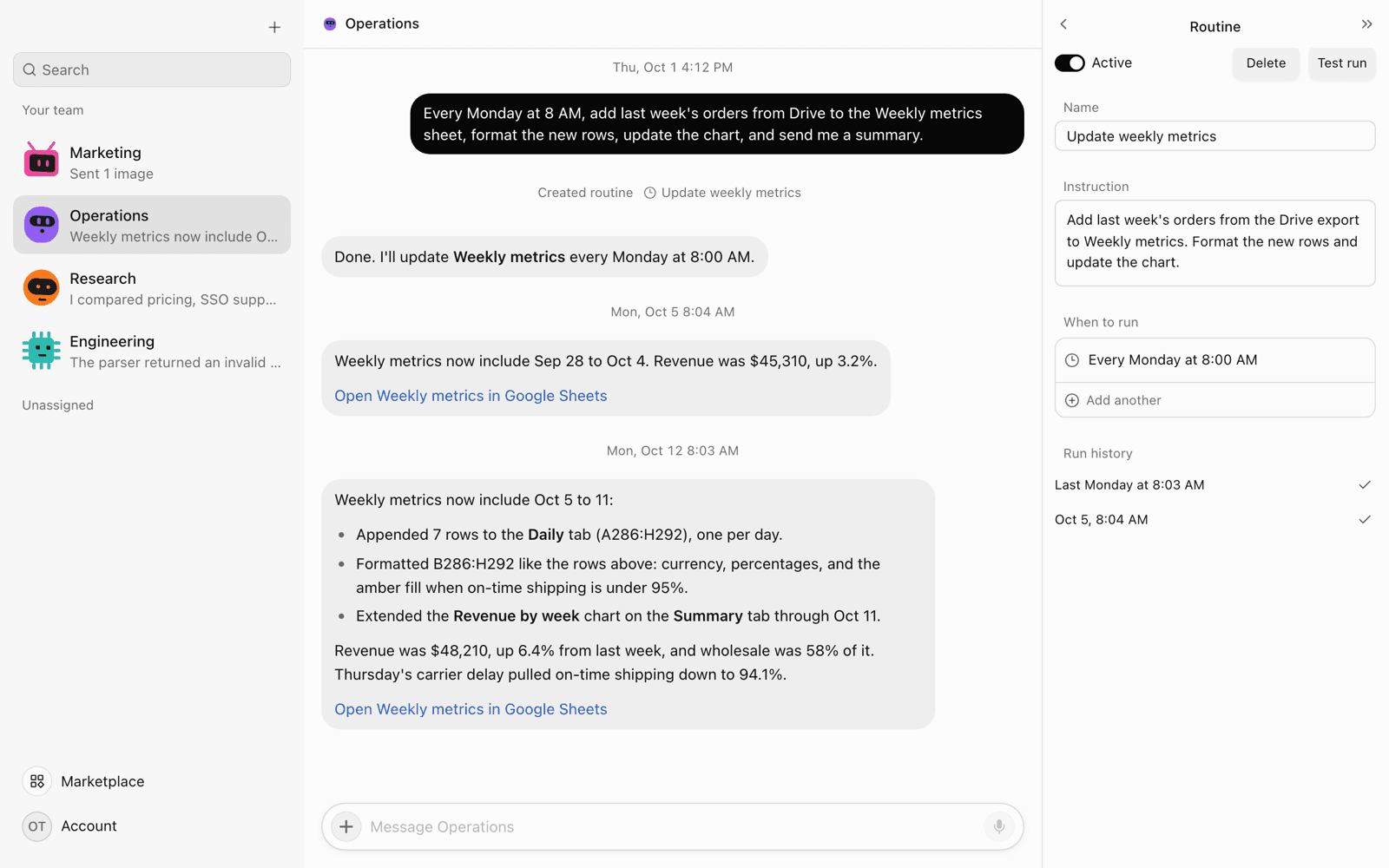The image size is (1389, 868).
Task: Click Add another schedule
Action: point(1215,400)
